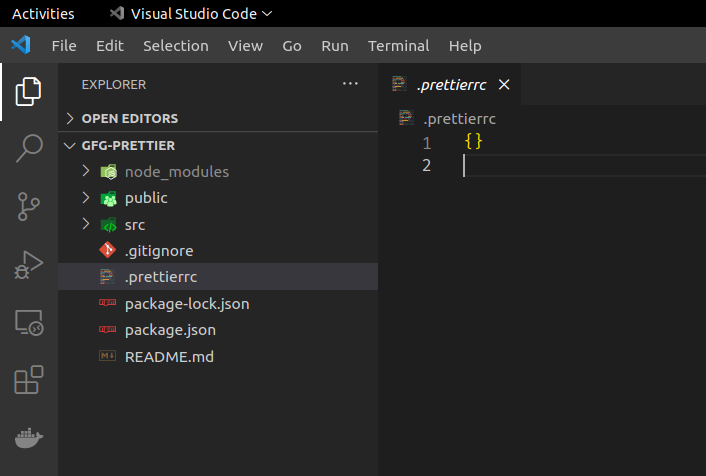Open package.json file in explorer
The height and width of the screenshot is (476, 706).
click(x=170, y=330)
